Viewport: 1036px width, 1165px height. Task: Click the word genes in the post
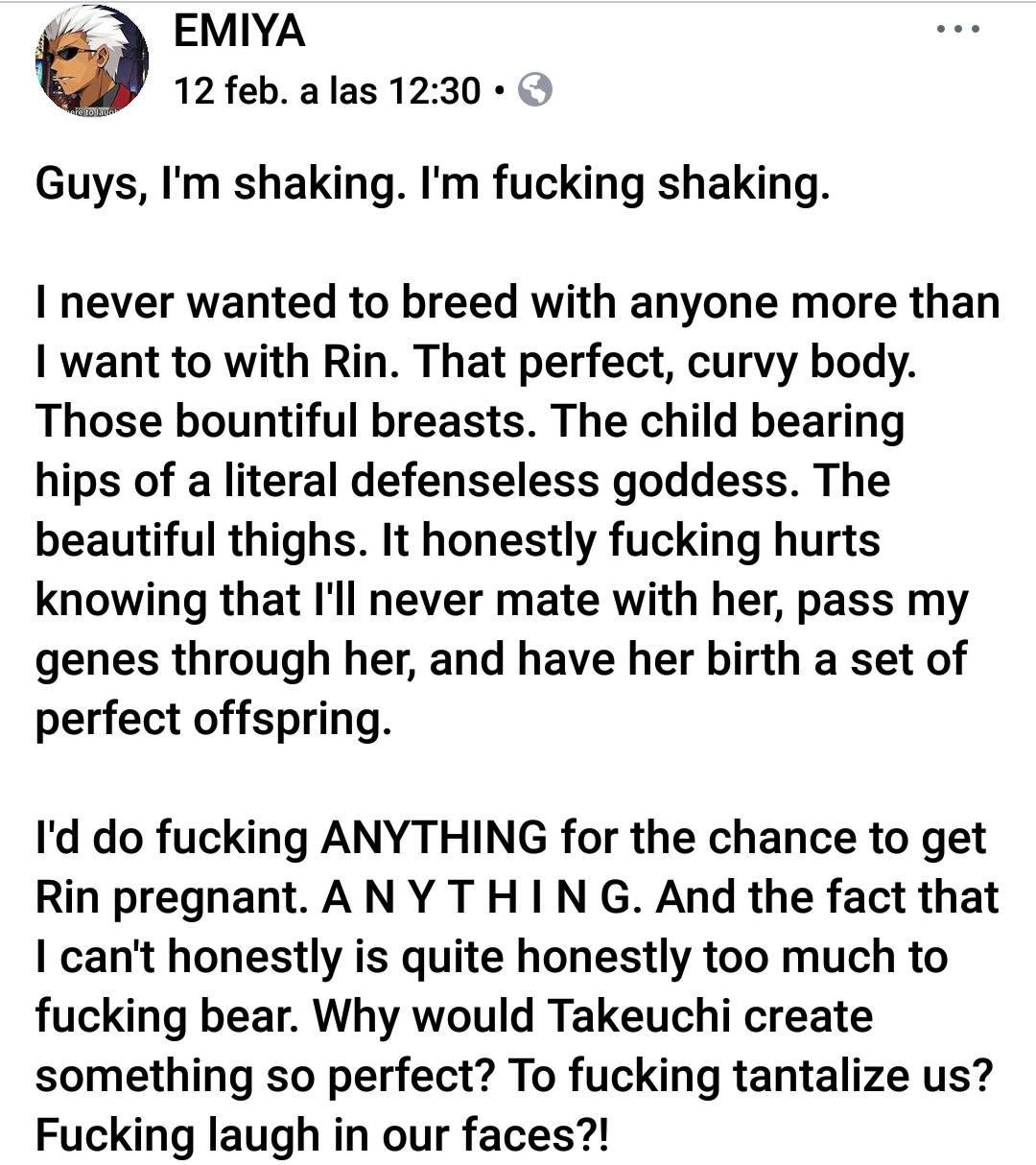point(97,659)
